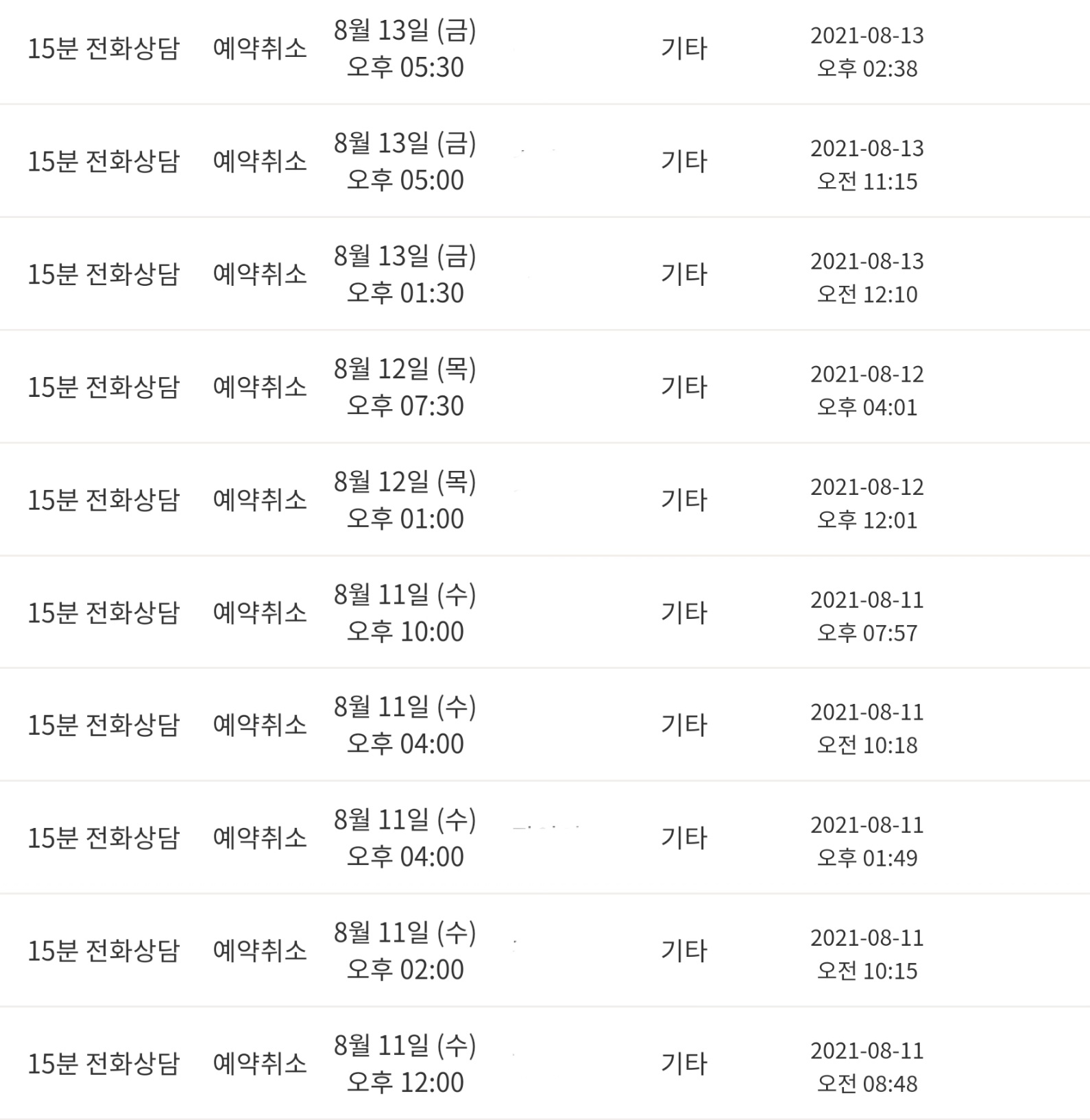The width and height of the screenshot is (1090, 1120).
Task: Click the 8월 13일 오후 05:30 reservation time
Action: [x=404, y=49]
